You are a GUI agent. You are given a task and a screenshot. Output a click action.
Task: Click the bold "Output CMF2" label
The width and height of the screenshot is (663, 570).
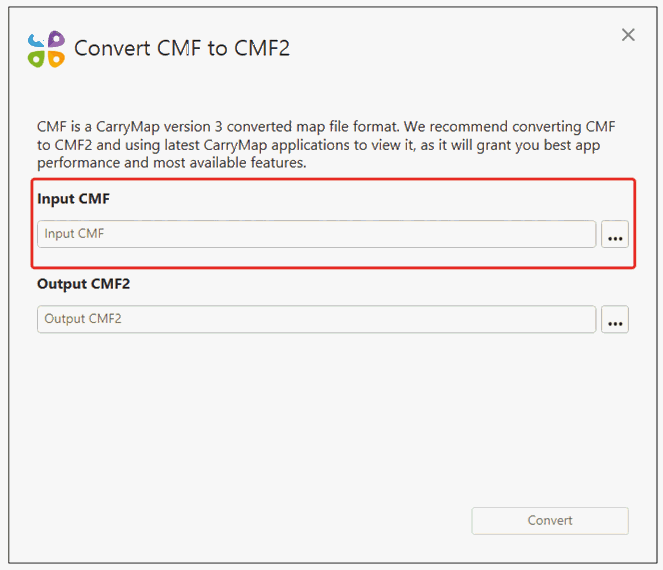click(83, 284)
